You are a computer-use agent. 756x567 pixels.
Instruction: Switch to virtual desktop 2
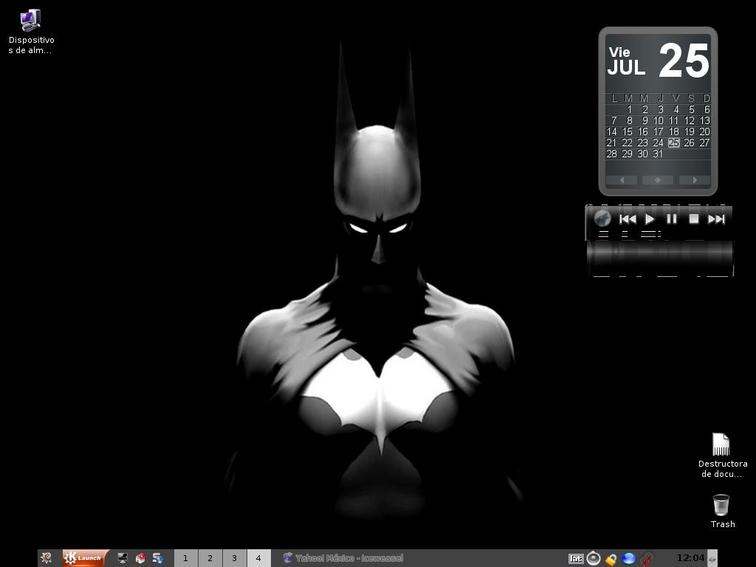point(210,558)
